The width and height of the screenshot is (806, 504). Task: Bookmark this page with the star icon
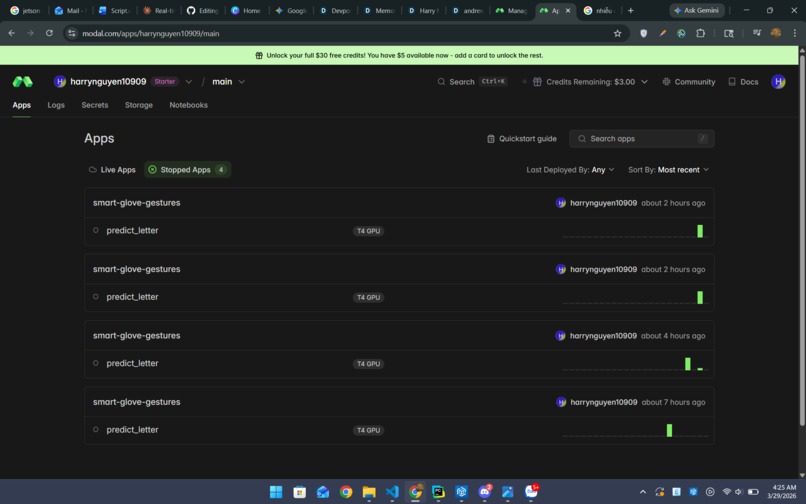coord(617,33)
